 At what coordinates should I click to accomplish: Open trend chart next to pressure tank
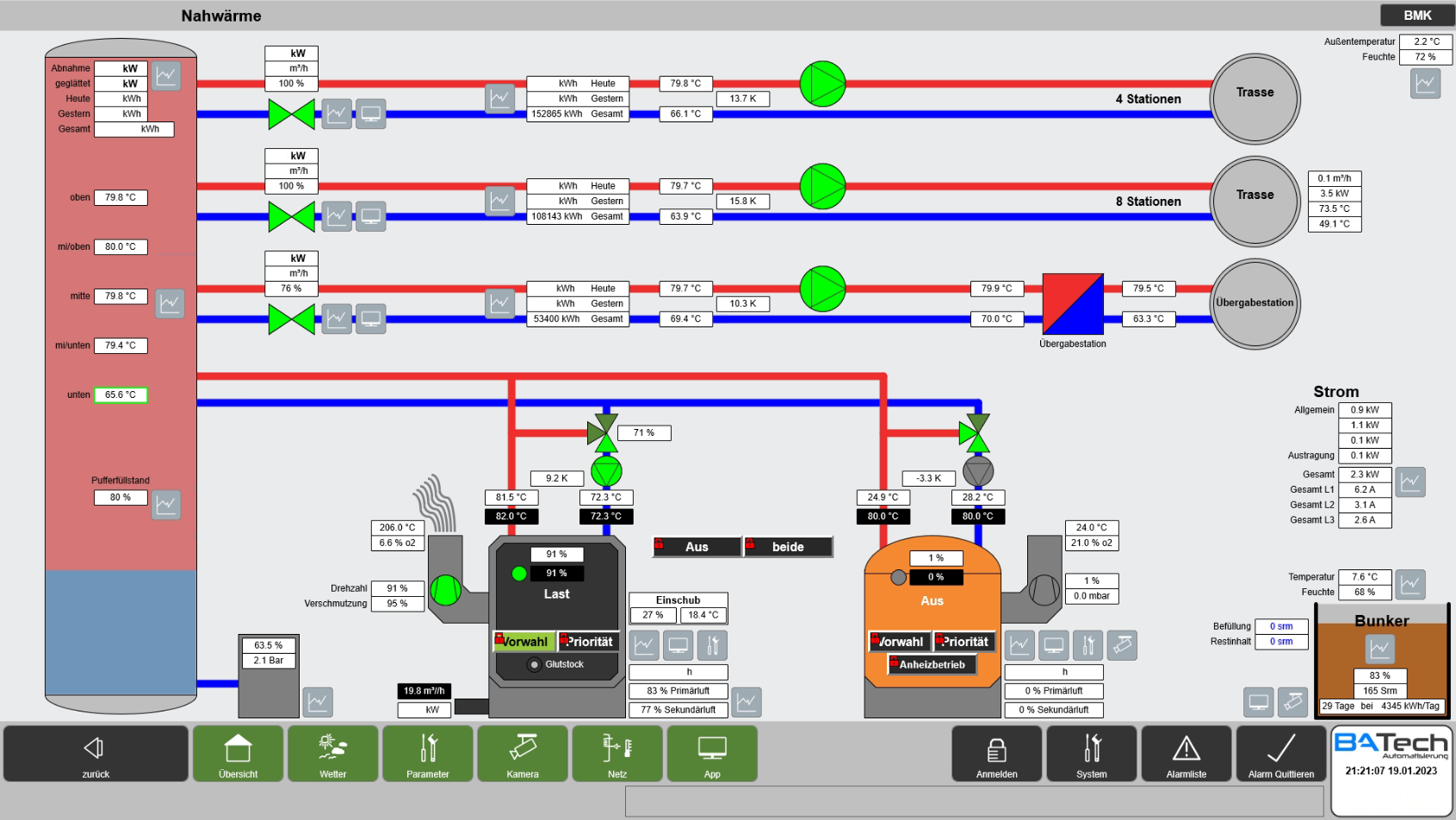(318, 702)
